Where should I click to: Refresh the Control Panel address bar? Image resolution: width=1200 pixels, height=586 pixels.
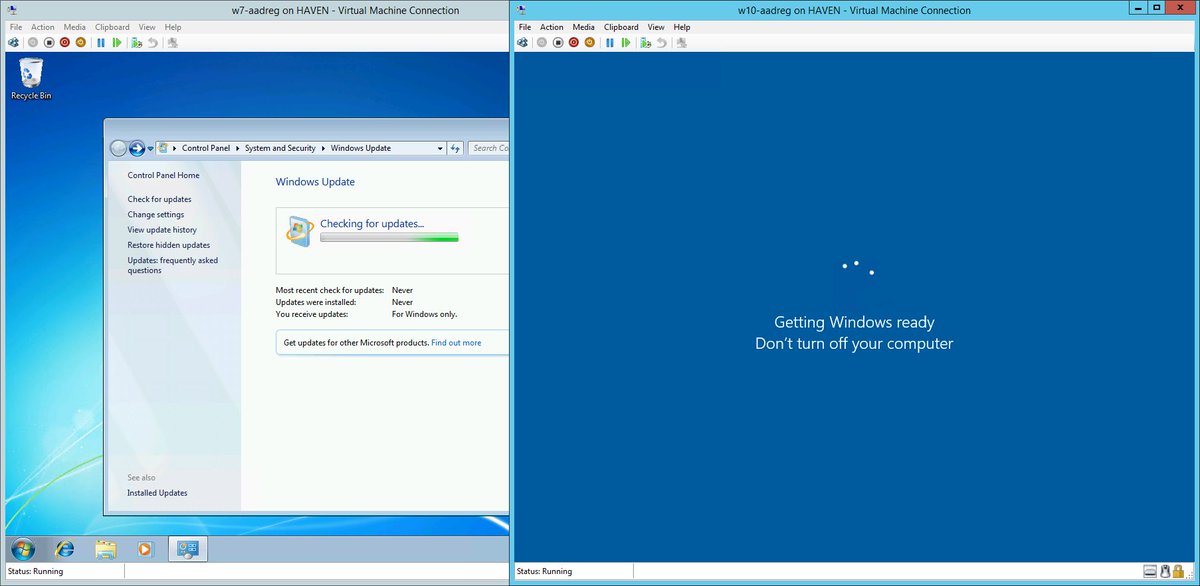456,148
